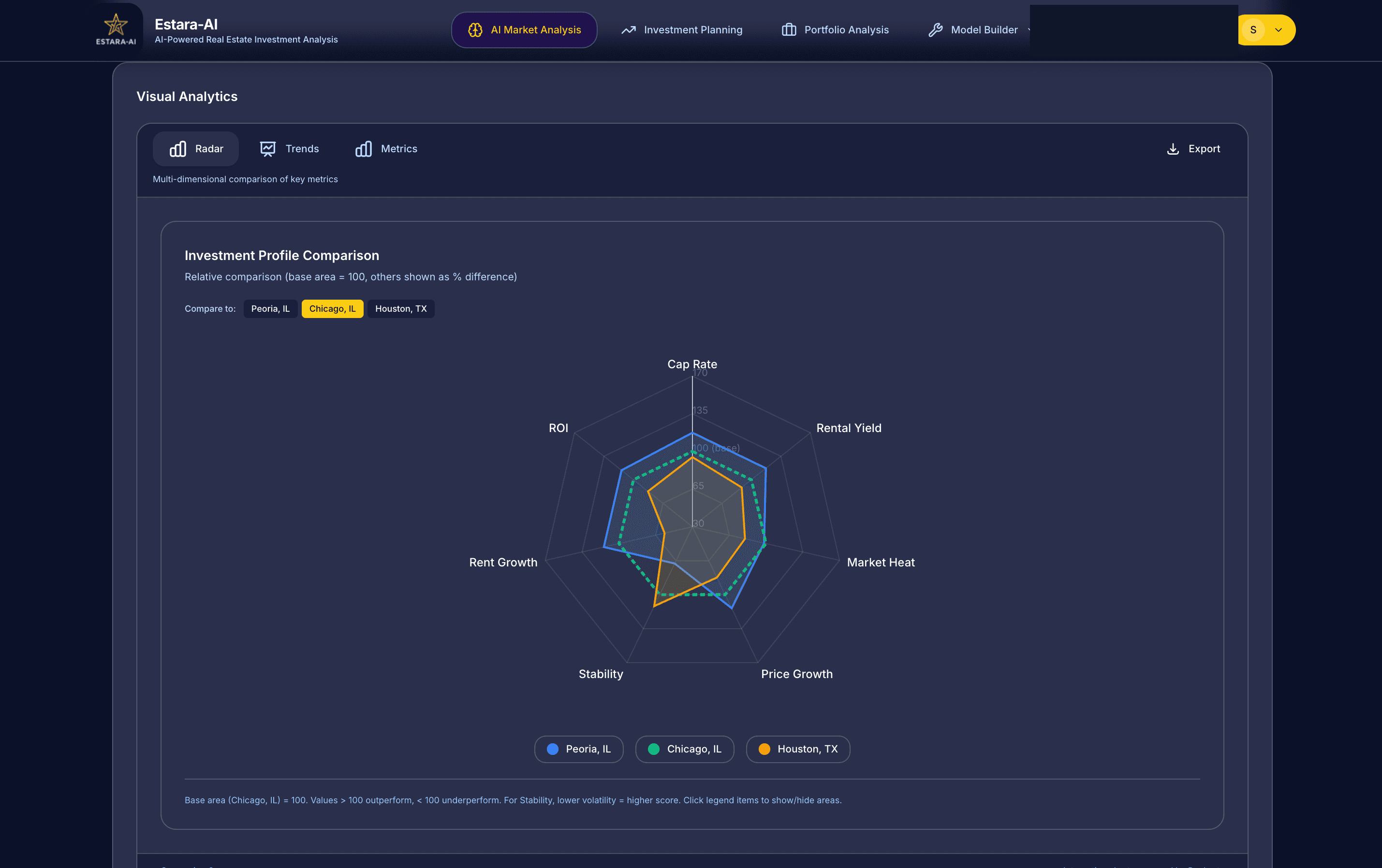1382x868 pixels.
Task: Select the Radar view bar-chart icon
Action: pos(178,148)
